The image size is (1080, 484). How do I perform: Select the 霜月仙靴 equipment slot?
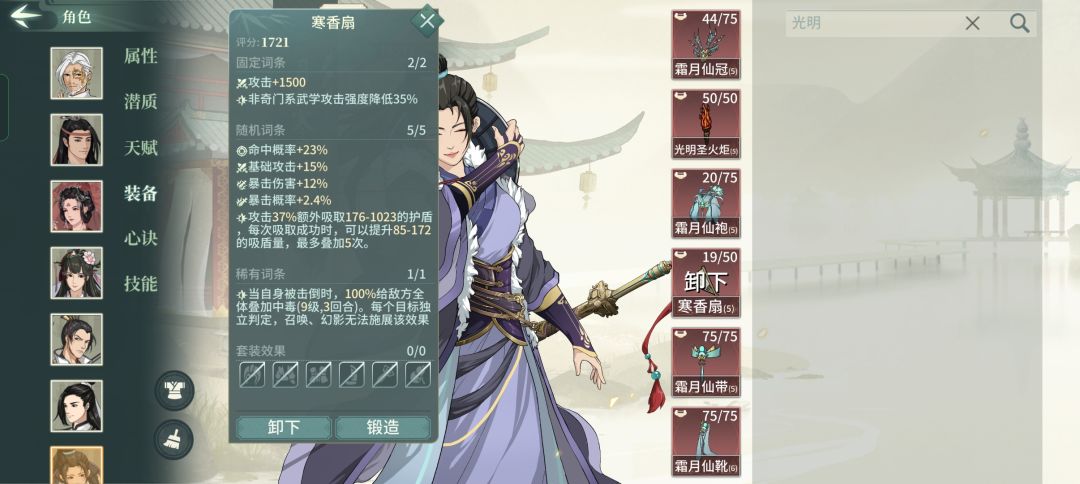(706, 442)
